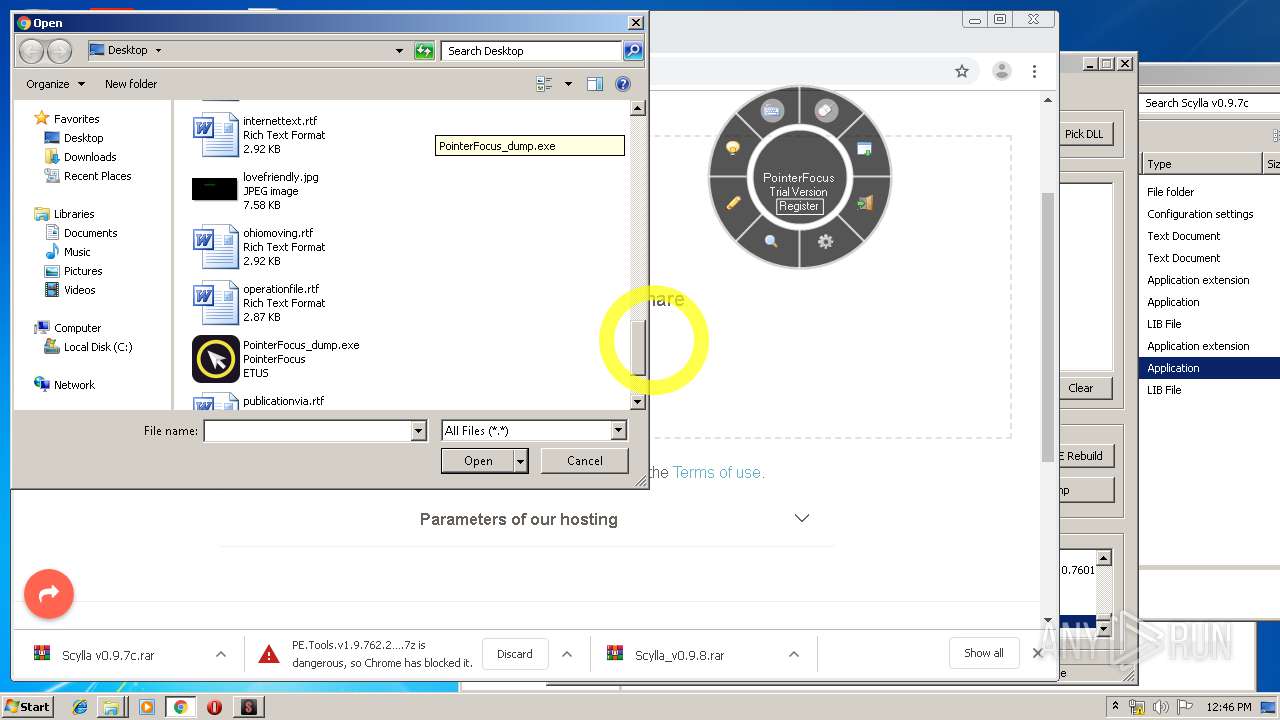Click Show all downloads
1280x720 pixels.
(984, 653)
